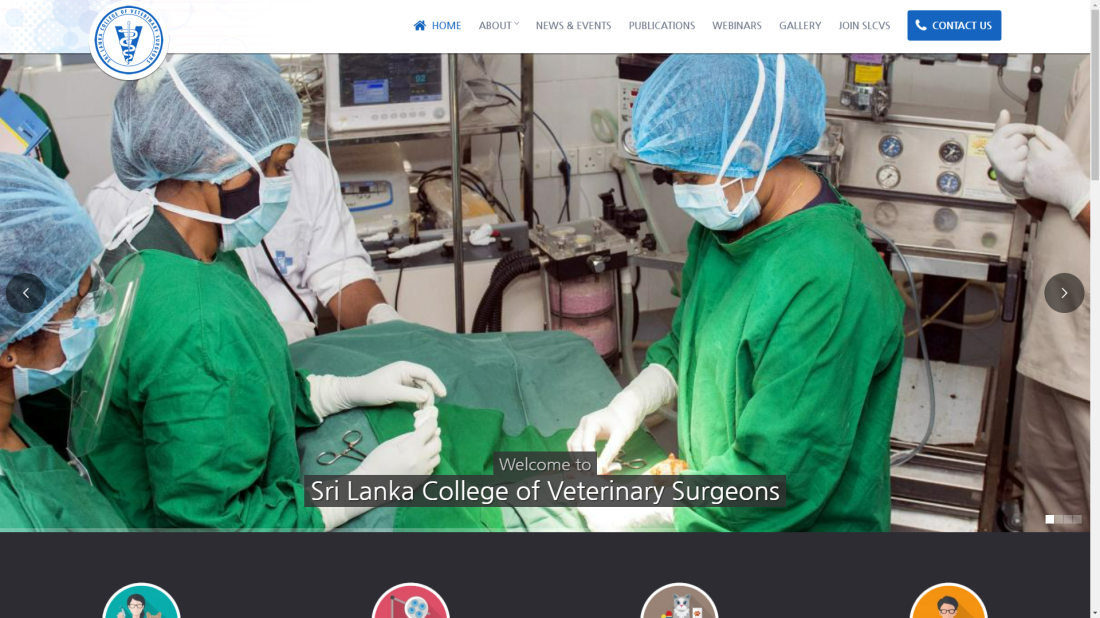The width and height of the screenshot is (1100, 618).
Task: Open the PUBLICATIONS menu item
Action: click(662, 25)
